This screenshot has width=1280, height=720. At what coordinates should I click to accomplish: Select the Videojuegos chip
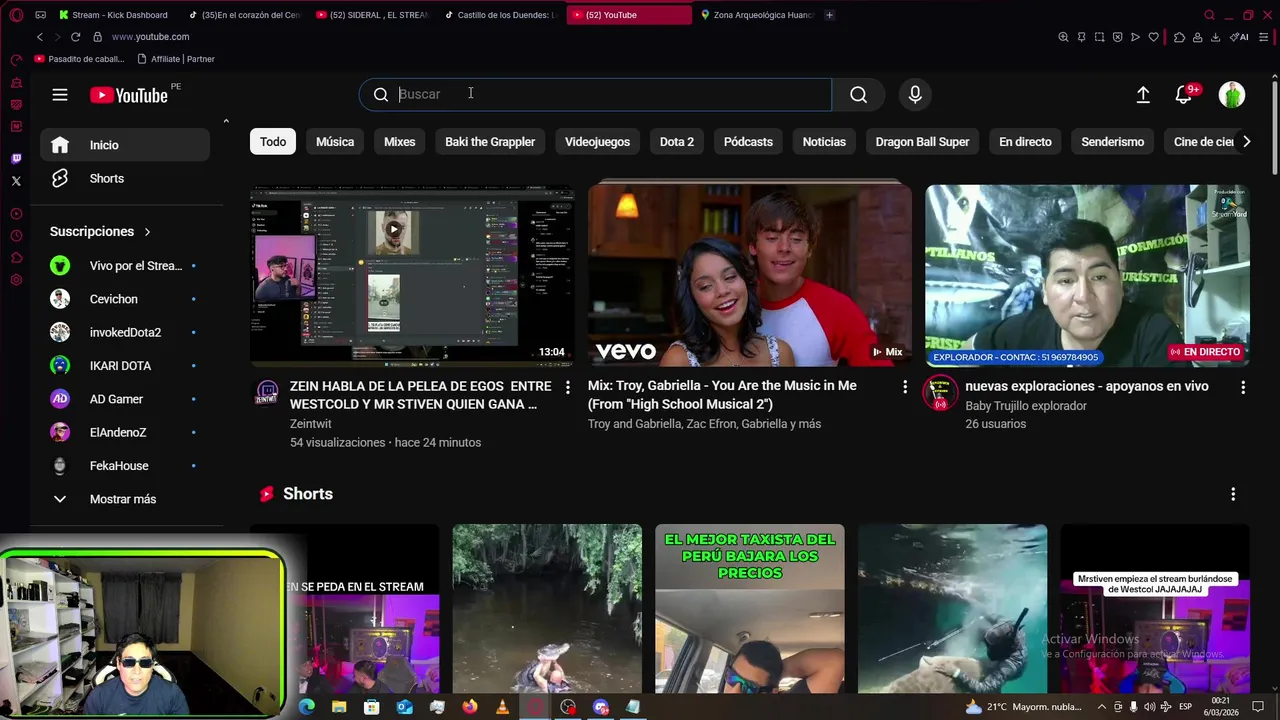click(597, 142)
